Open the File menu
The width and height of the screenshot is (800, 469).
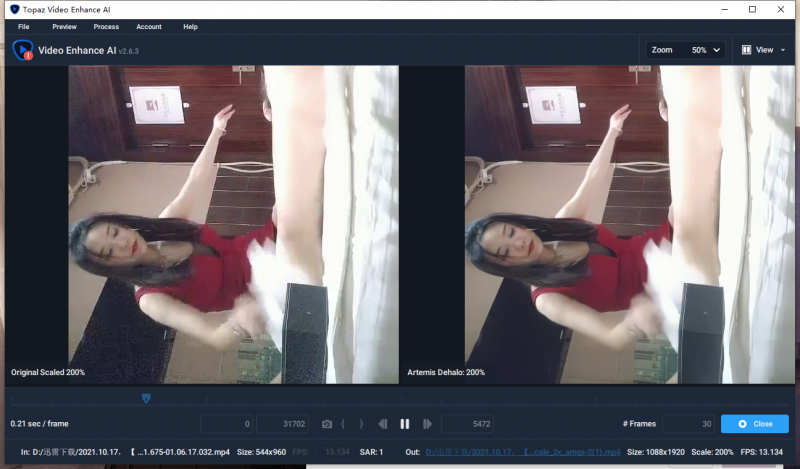[x=23, y=26]
